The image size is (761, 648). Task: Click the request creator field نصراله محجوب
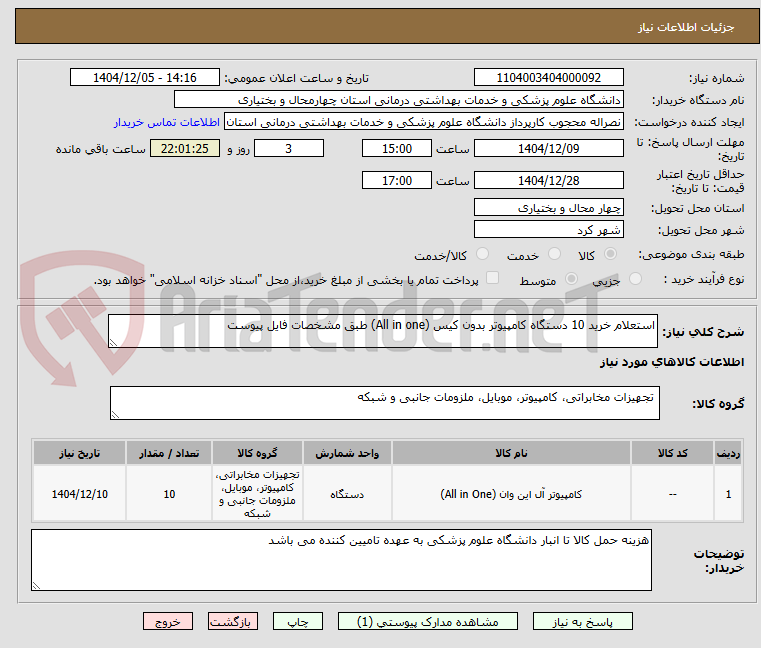pyautogui.click(x=424, y=122)
